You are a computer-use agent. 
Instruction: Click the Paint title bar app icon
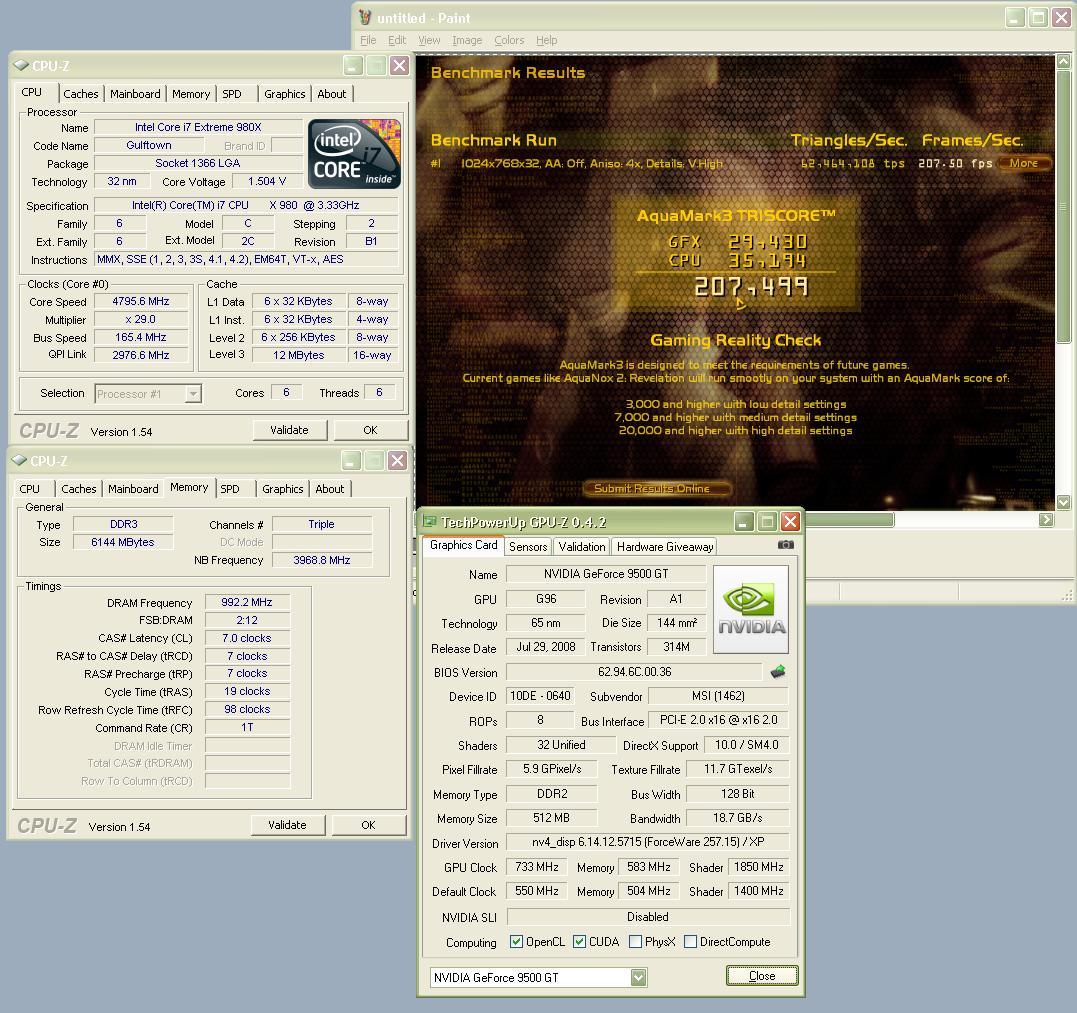(365, 18)
